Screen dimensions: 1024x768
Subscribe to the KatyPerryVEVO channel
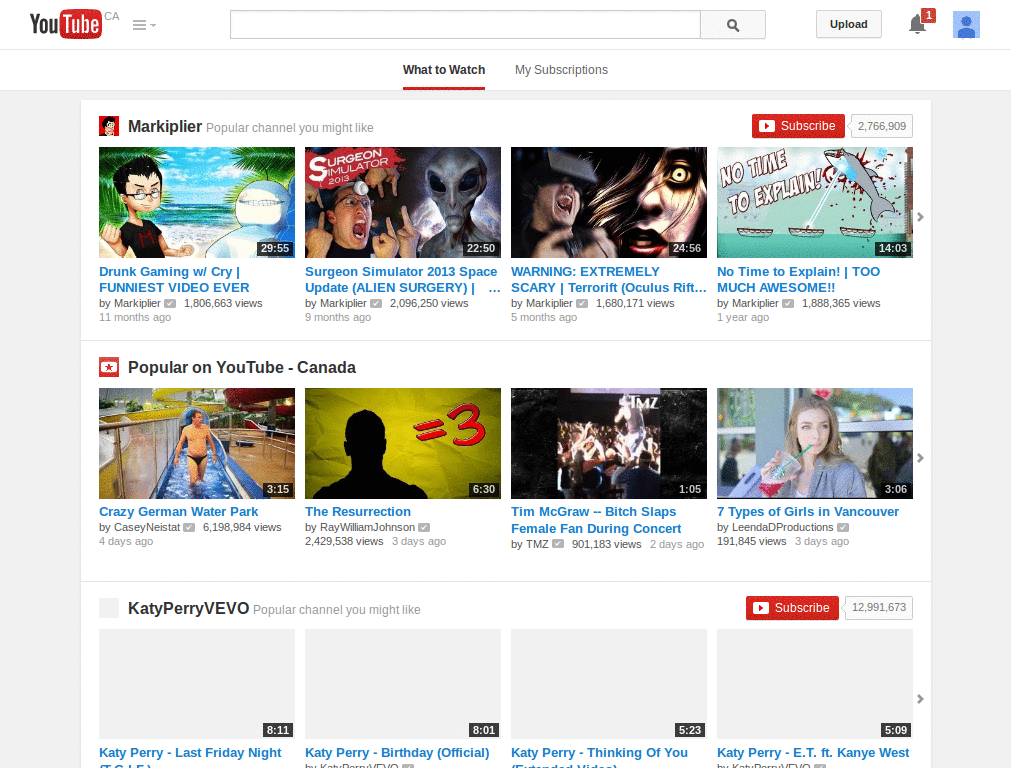coord(792,608)
